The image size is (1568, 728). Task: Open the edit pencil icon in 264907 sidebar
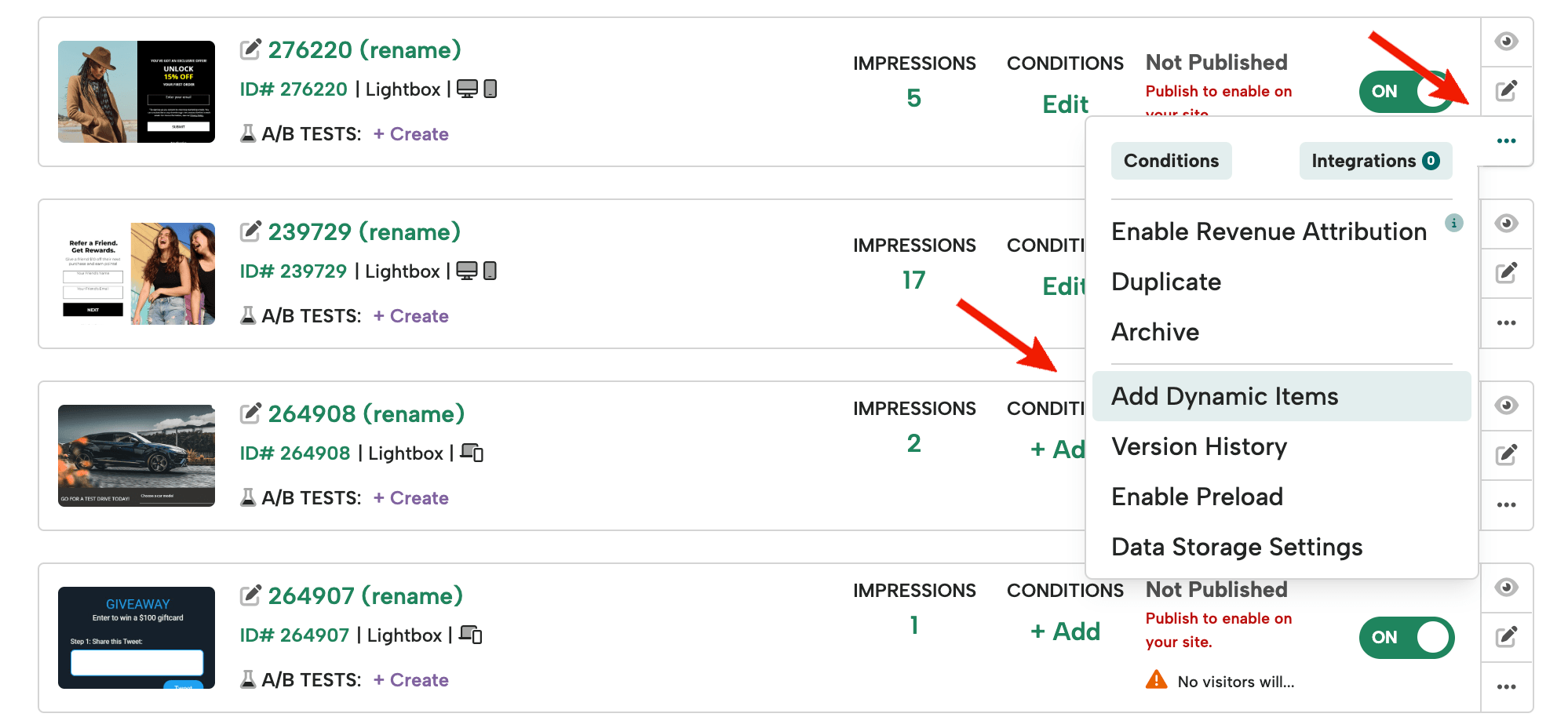tap(1506, 636)
